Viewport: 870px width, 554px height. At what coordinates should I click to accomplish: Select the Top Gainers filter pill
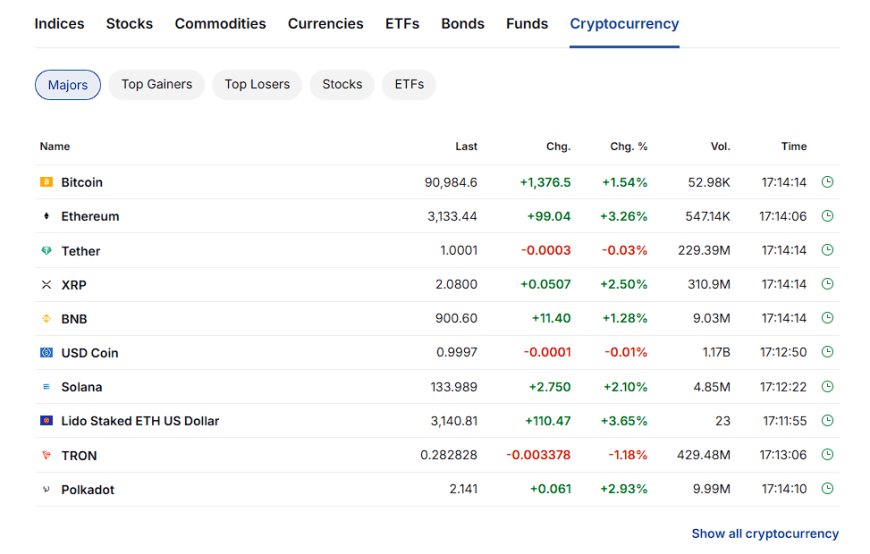[156, 84]
